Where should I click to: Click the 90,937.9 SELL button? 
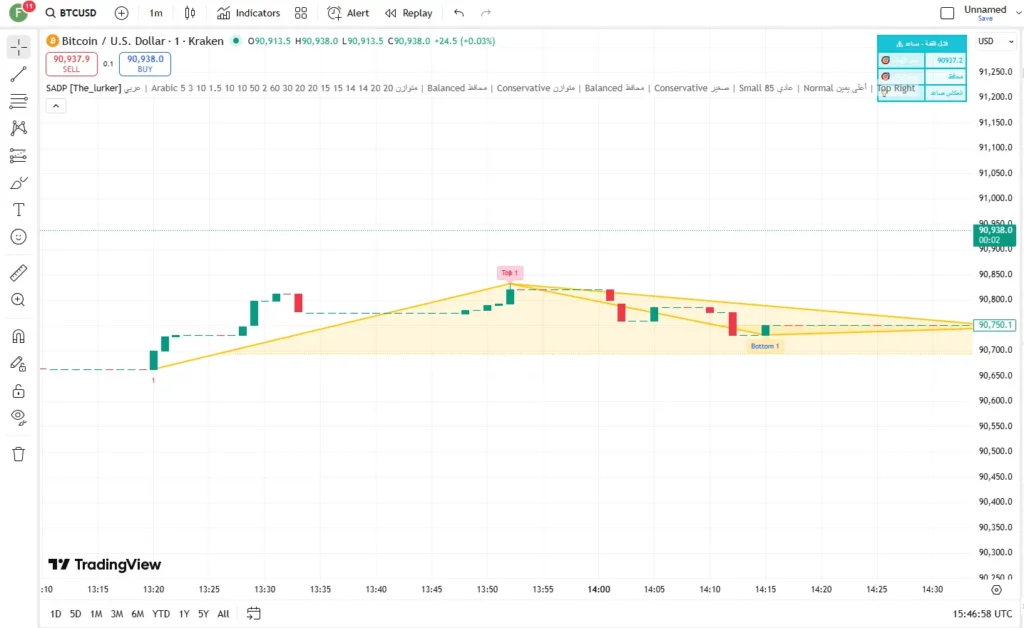pyautogui.click(x=71, y=63)
